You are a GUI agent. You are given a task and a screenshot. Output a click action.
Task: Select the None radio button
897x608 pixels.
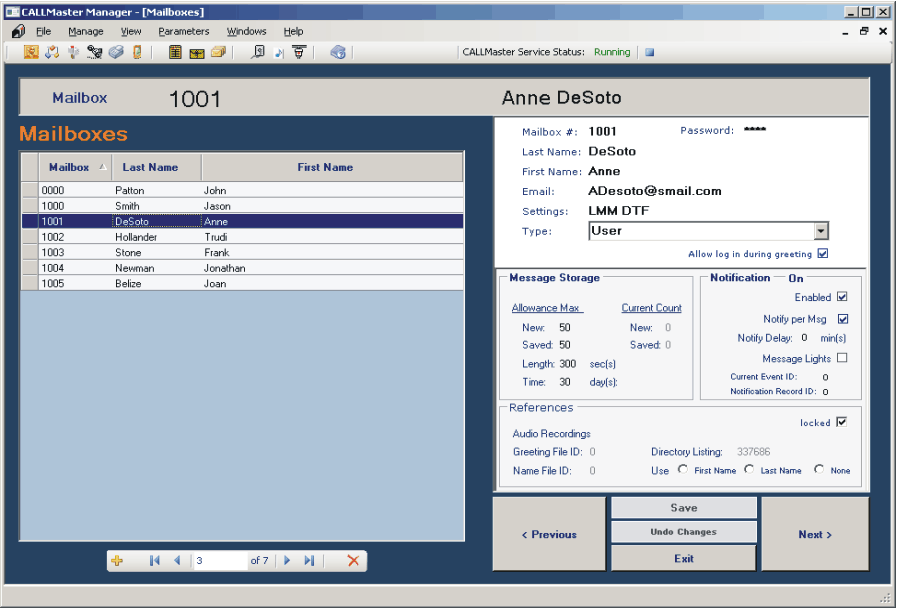pos(819,469)
